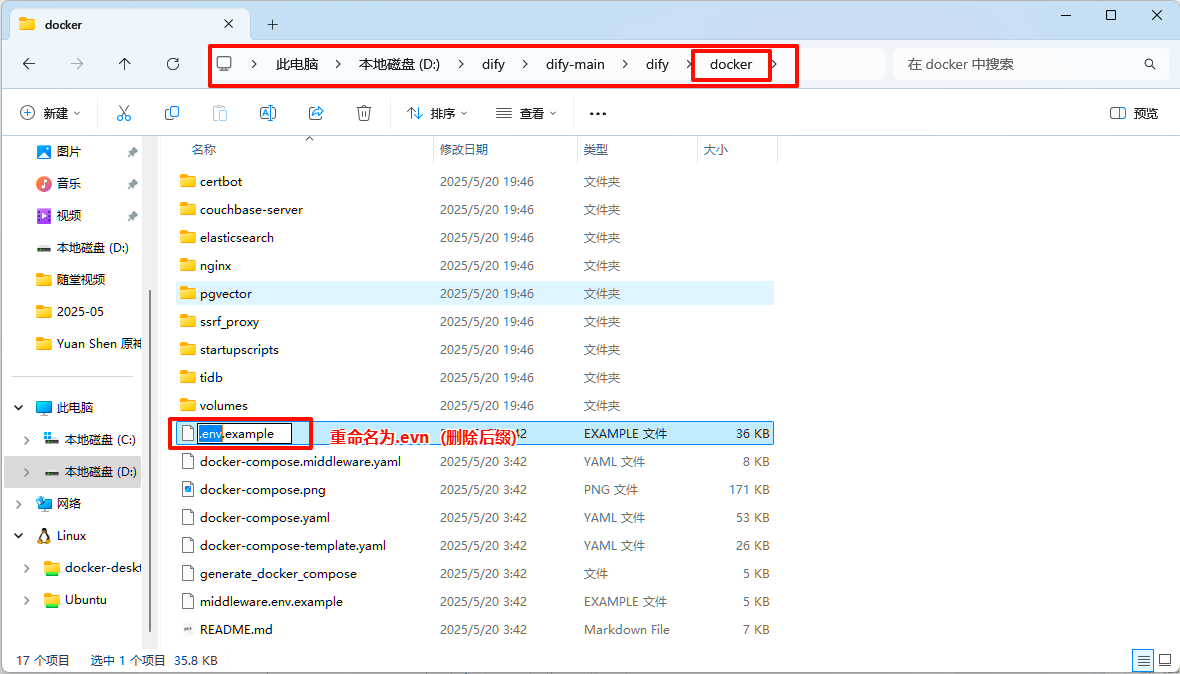Click the Share icon in toolbar
The height and width of the screenshot is (674, 1180).
[x=316, y=113]
